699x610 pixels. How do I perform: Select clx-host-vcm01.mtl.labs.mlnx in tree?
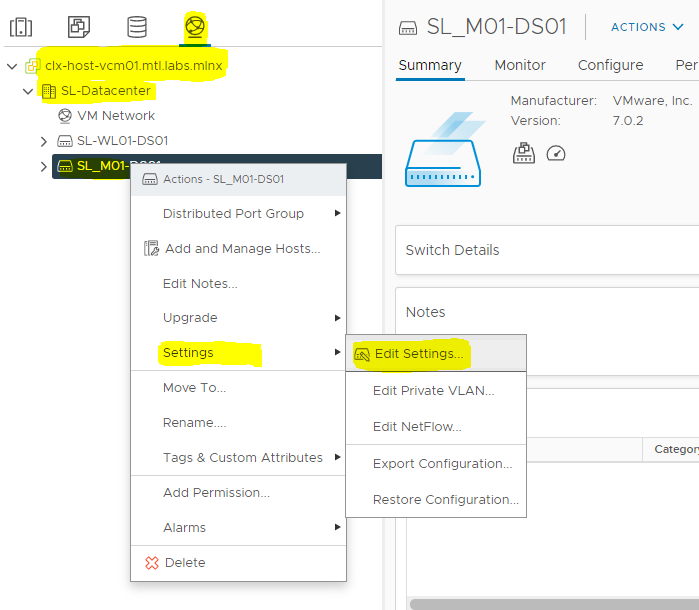134,66
